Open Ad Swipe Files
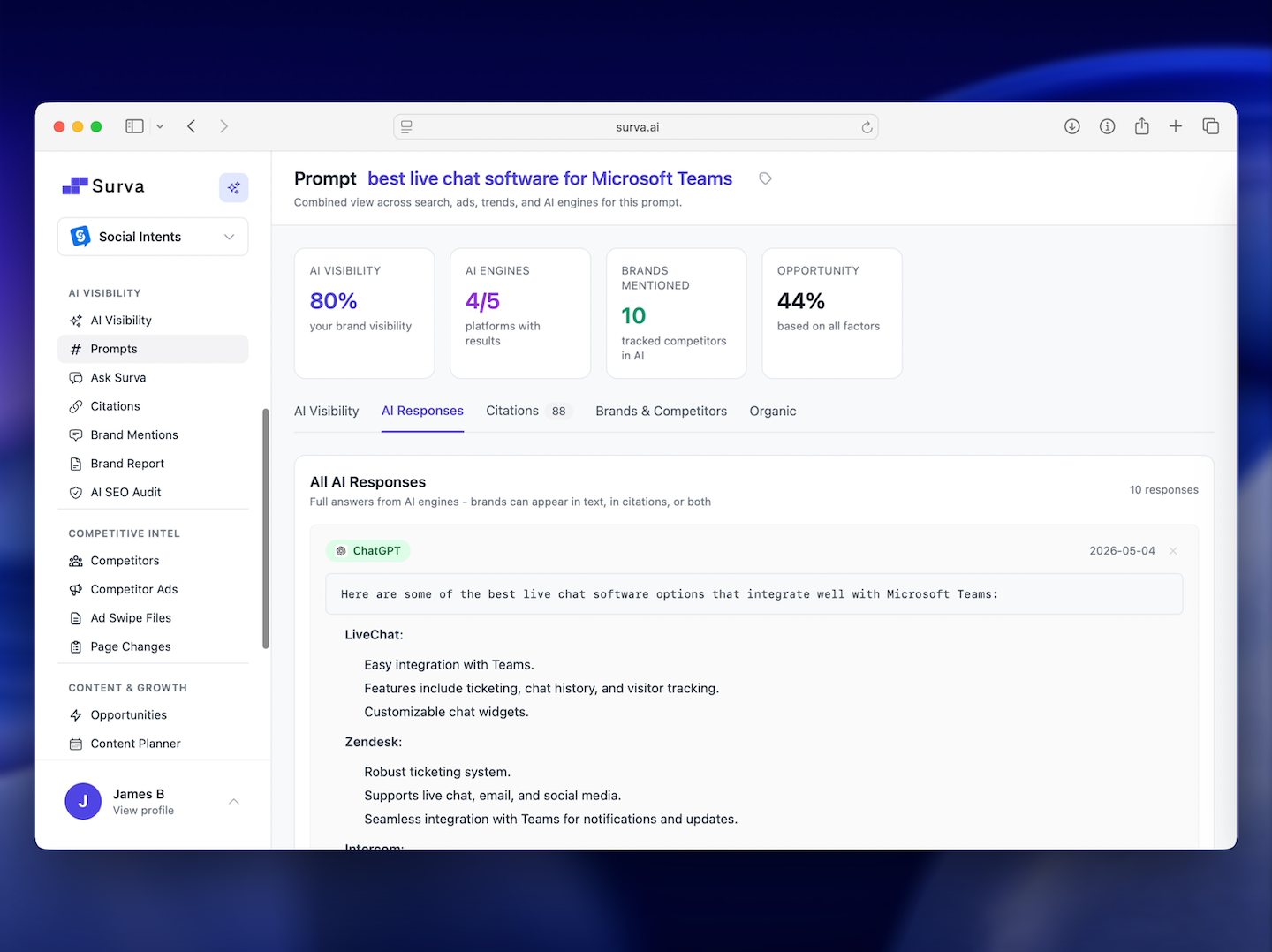The height and width of the screenshot is (952, 1272). pyautogui.click(x=153, y=618)
